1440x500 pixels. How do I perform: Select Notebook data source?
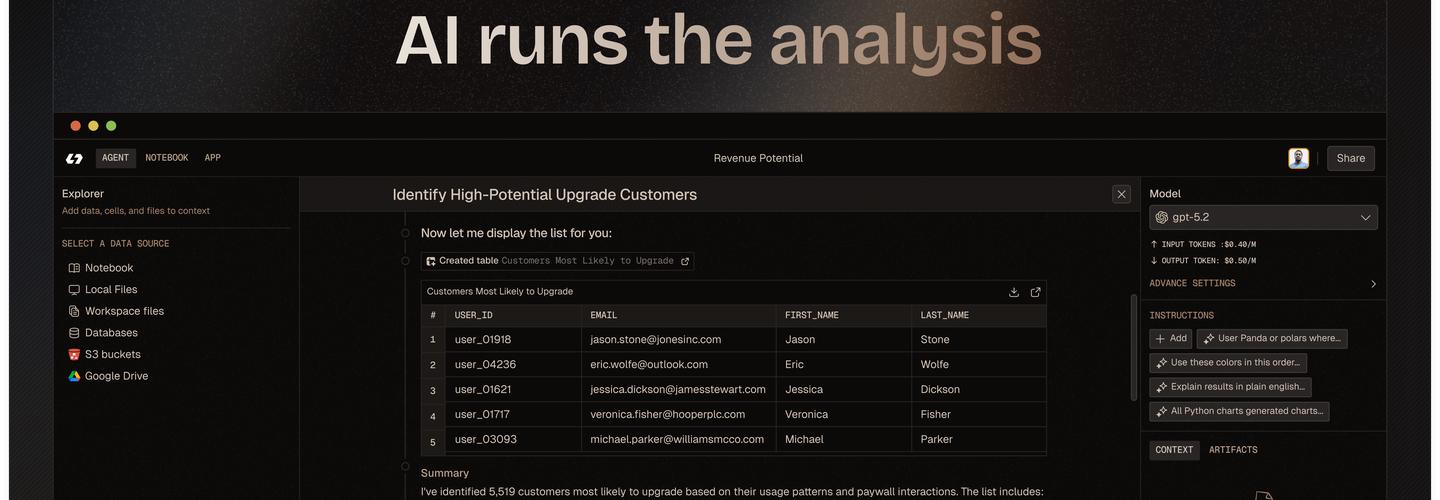[x=108, y=268]
